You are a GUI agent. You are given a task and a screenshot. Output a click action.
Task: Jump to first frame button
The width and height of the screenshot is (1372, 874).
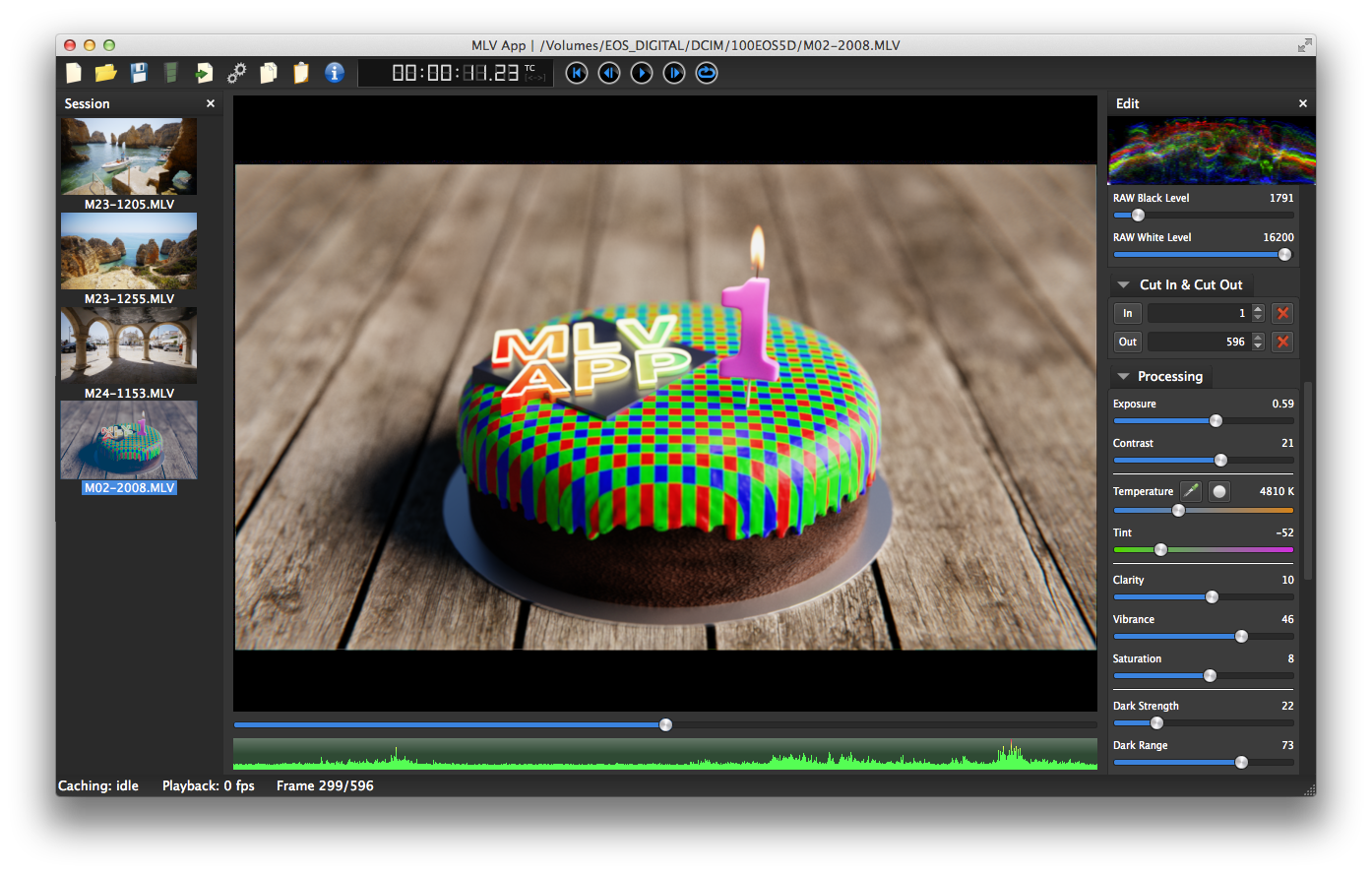pyautogui.click(x=577, y=73)
